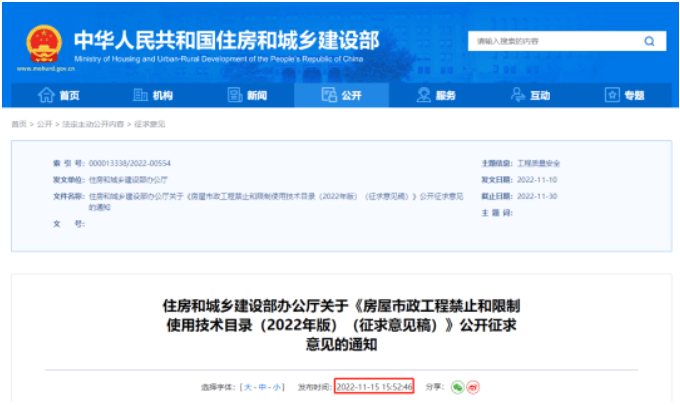680x405 pixels.
Task: Open the 公开 navigation tab
Action: (x=342, y=95)
